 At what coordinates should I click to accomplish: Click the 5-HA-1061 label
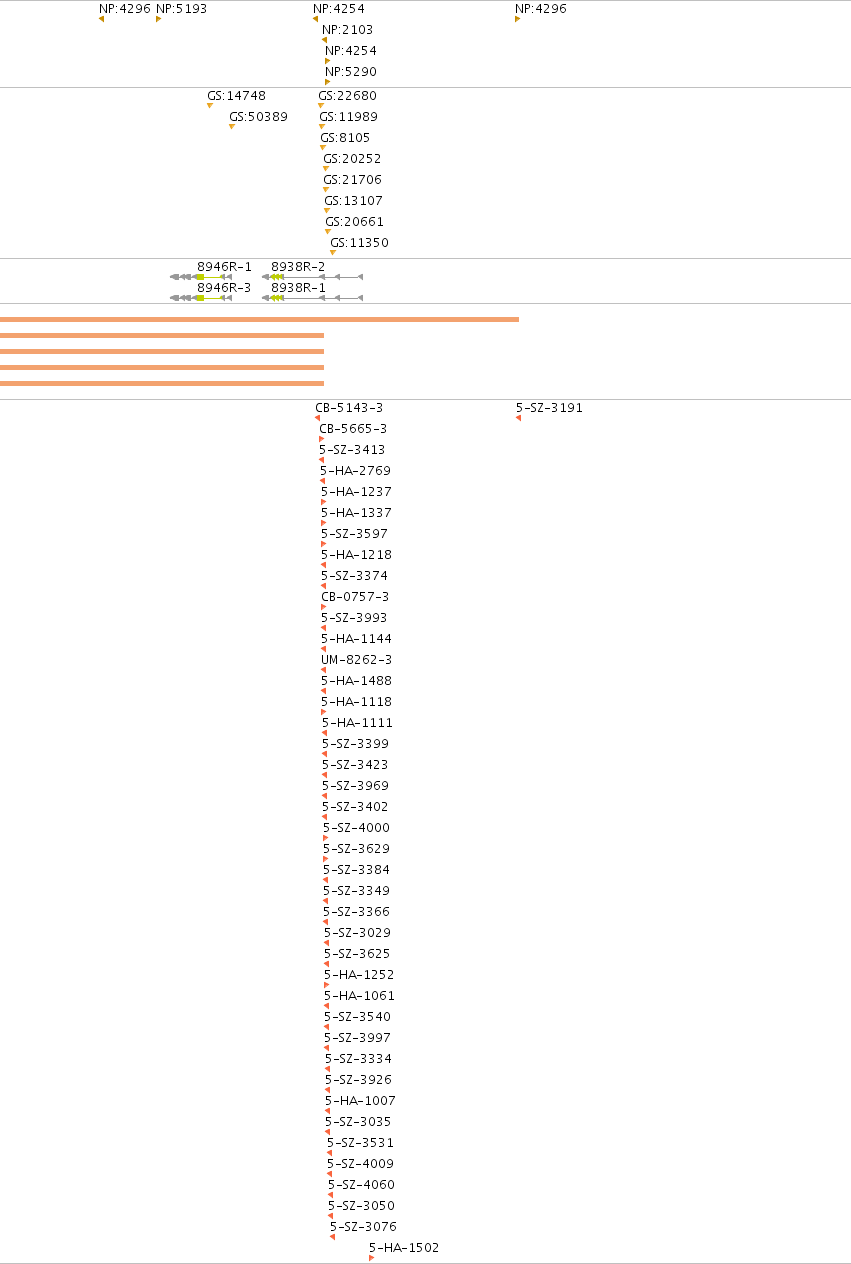[x=360, y=995]
